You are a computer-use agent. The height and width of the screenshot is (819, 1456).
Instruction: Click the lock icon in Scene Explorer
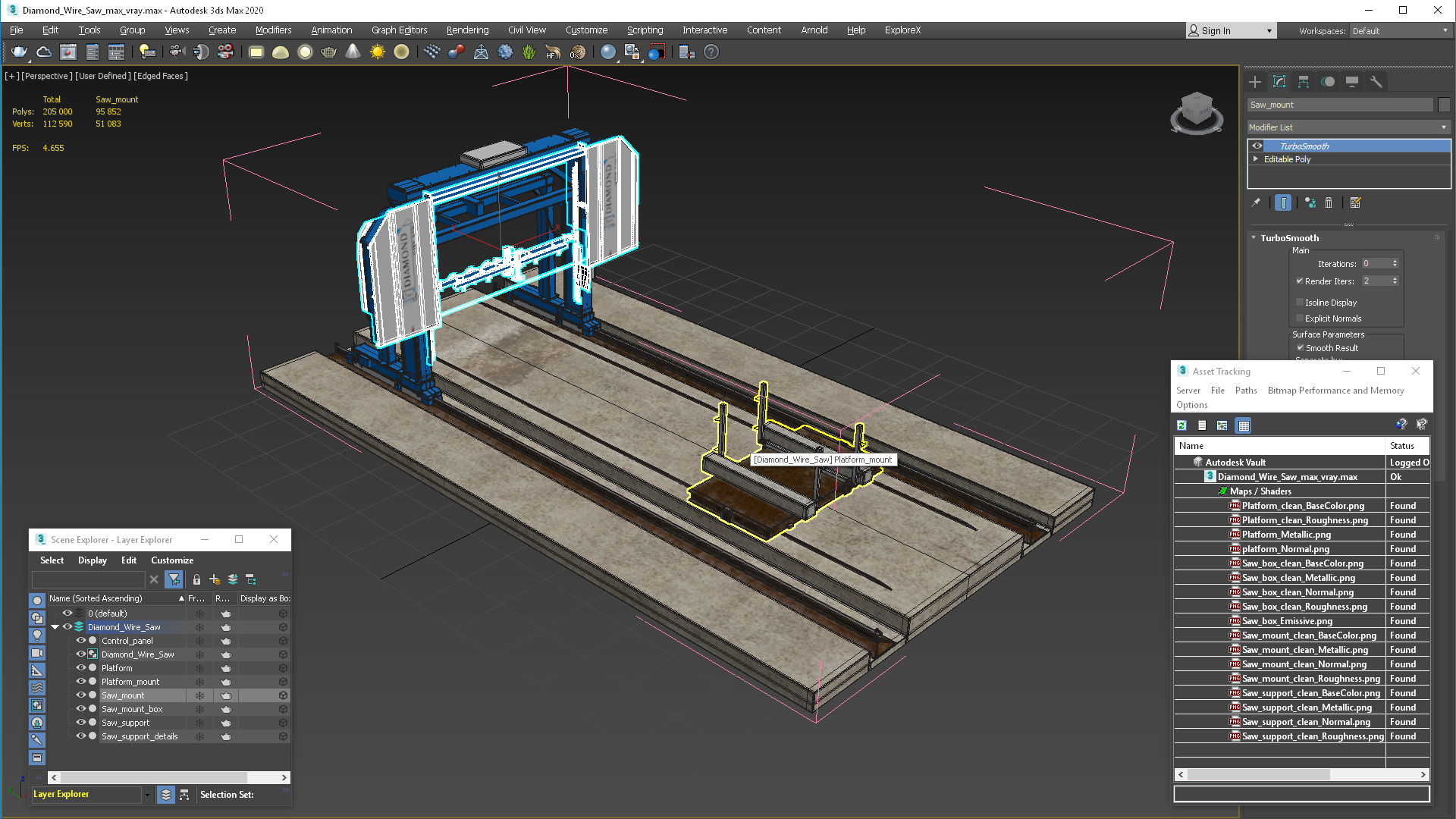[196, 579]
